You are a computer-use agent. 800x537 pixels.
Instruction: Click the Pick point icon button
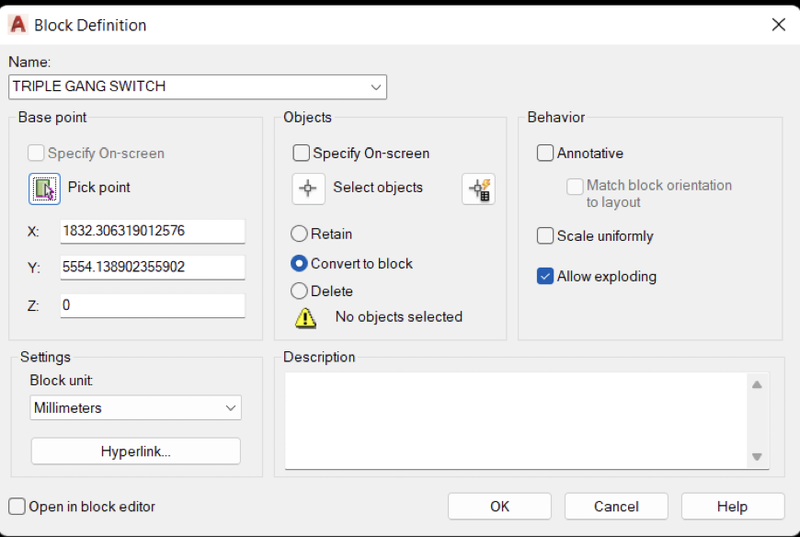point(44,189)
